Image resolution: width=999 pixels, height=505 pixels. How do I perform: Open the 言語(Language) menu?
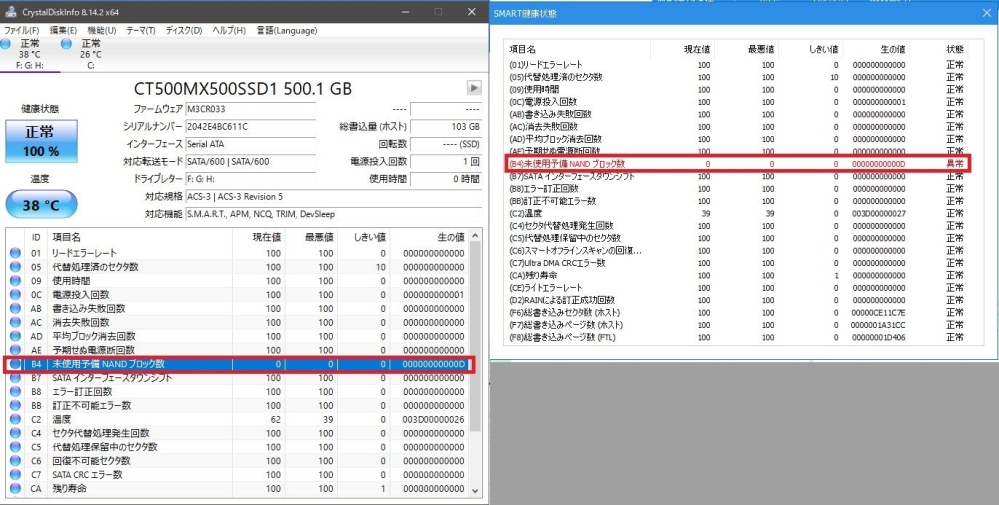[287, 31]
